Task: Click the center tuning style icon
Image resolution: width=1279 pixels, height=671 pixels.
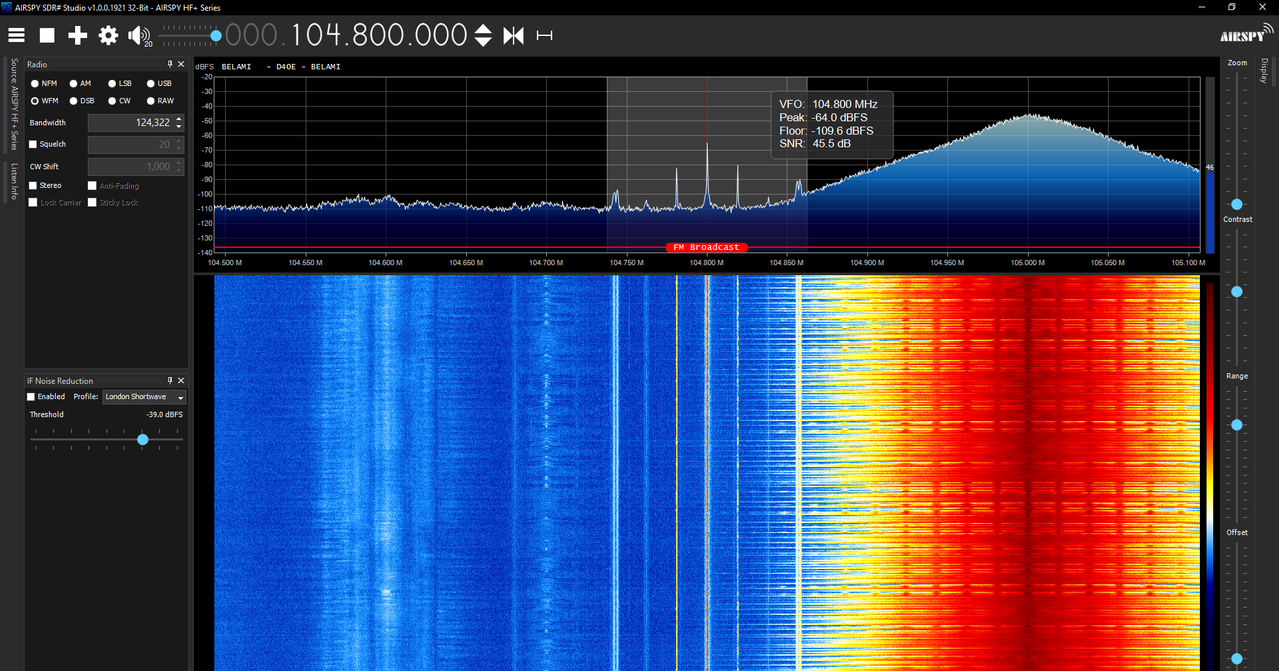Action: pyautogui.click(x=513, y=35)
